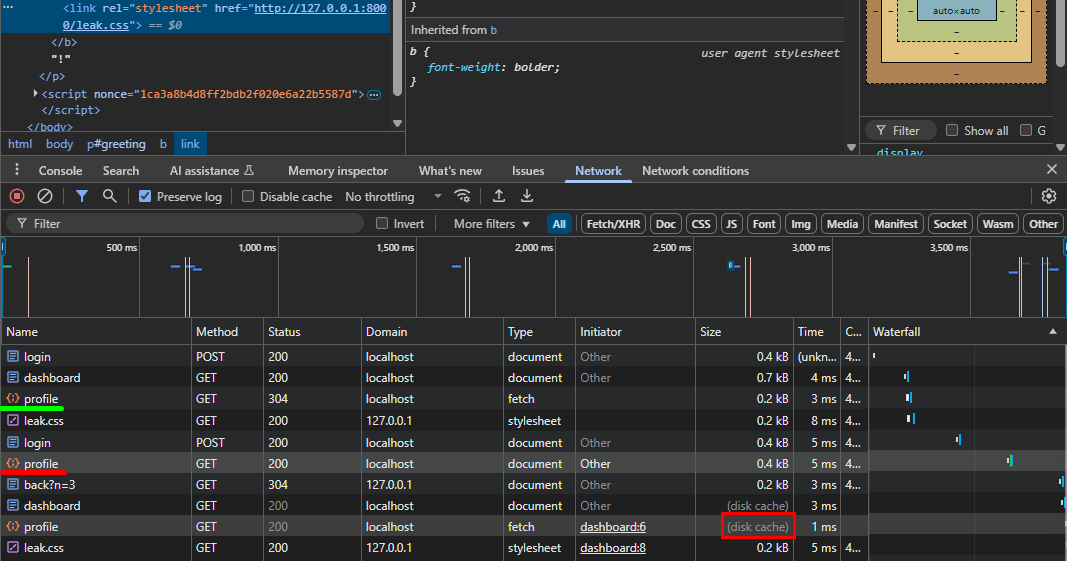1067x561 pixels.
Task: Open the No throttling dropdown
Action: [393, 197]
